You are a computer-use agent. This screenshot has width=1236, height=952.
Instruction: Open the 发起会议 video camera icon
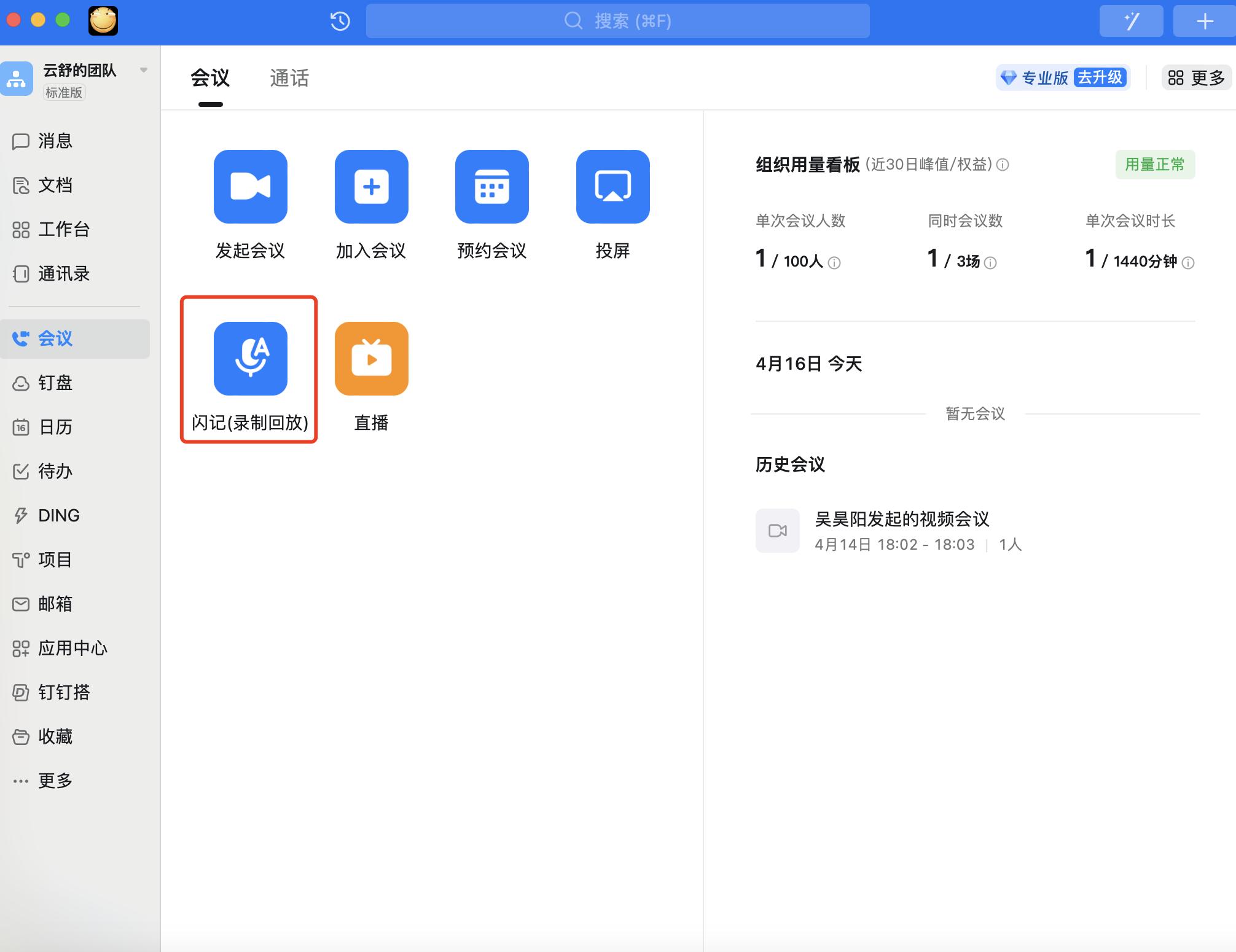(251, 187)
